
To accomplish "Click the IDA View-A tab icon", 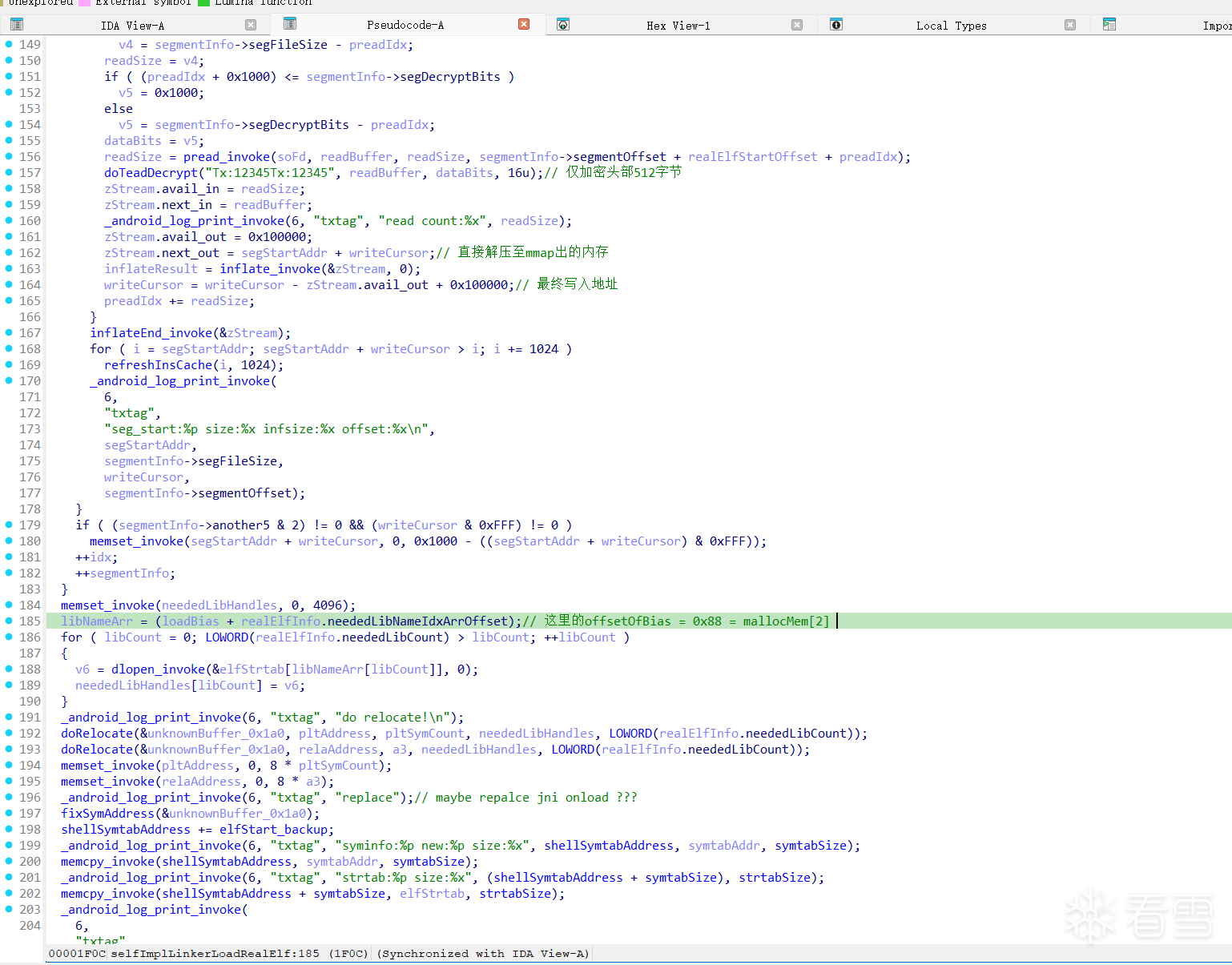I will click(17, 25).
